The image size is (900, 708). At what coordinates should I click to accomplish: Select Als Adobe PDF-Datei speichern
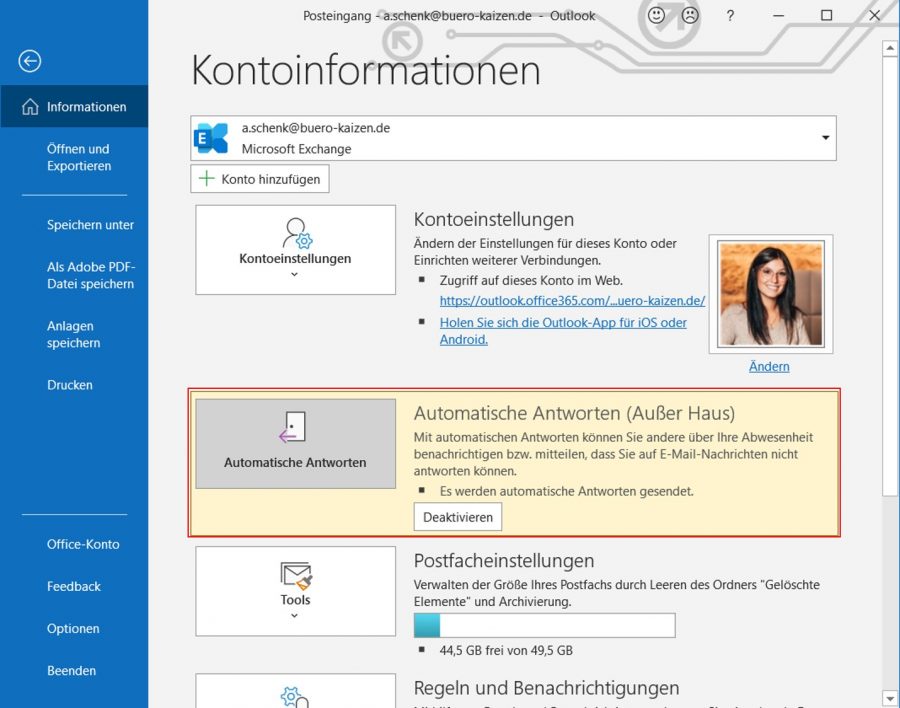[x=91, y=276]
